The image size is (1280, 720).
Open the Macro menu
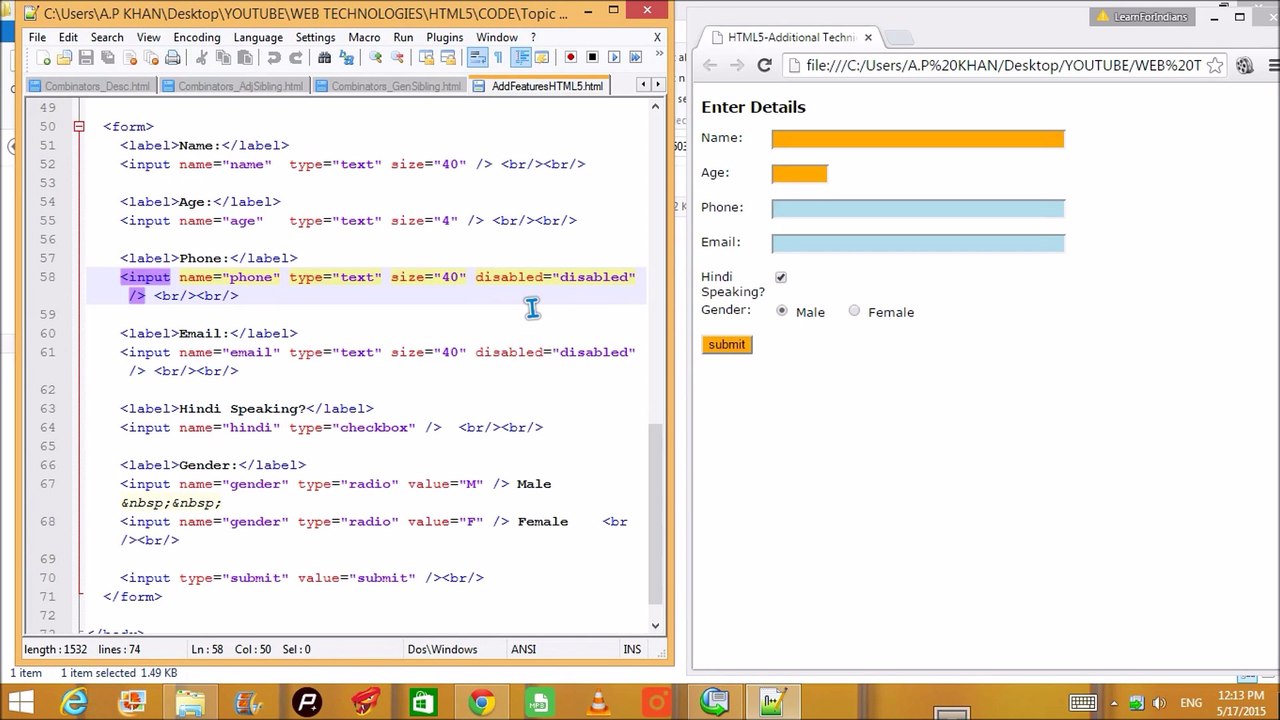tap(364, 37)
